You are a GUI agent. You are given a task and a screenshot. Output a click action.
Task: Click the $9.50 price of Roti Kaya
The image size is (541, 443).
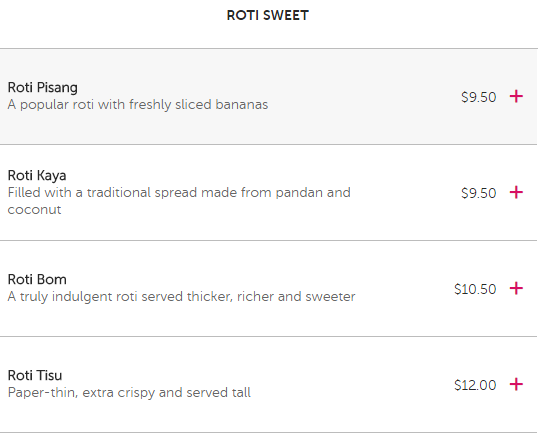tap(479, 193)
